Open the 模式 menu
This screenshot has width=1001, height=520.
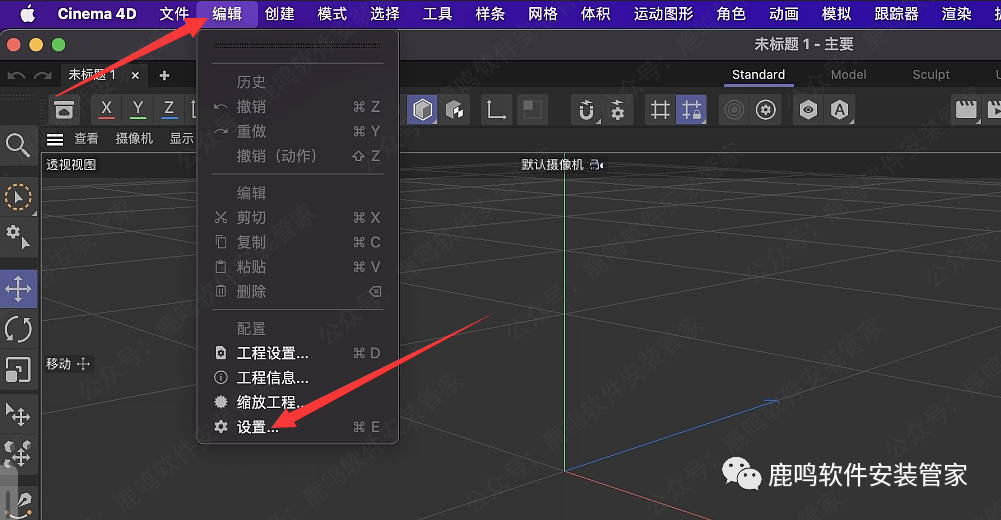pos(332,13)
